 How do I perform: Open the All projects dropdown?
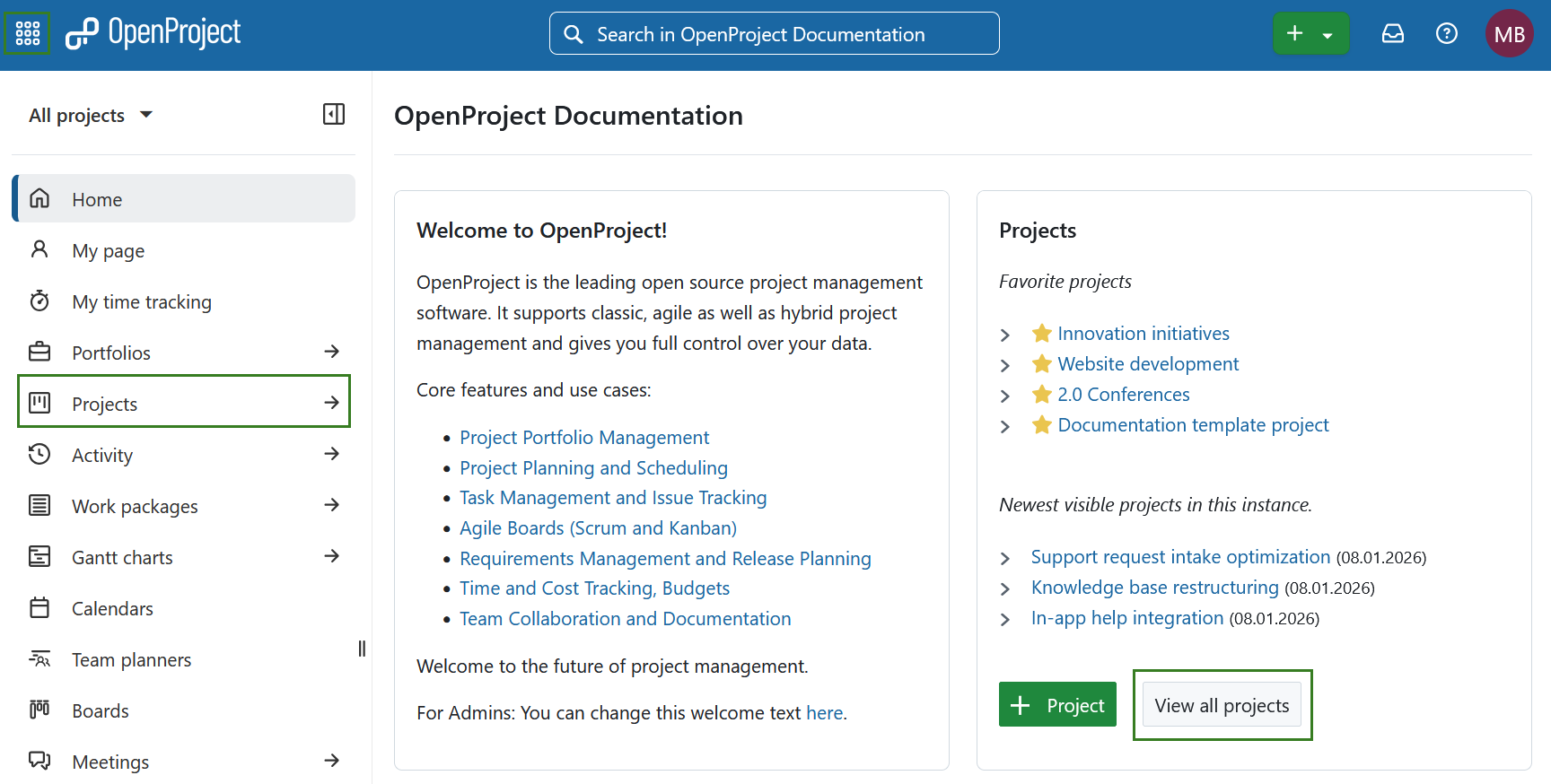[x=91, y=115]
